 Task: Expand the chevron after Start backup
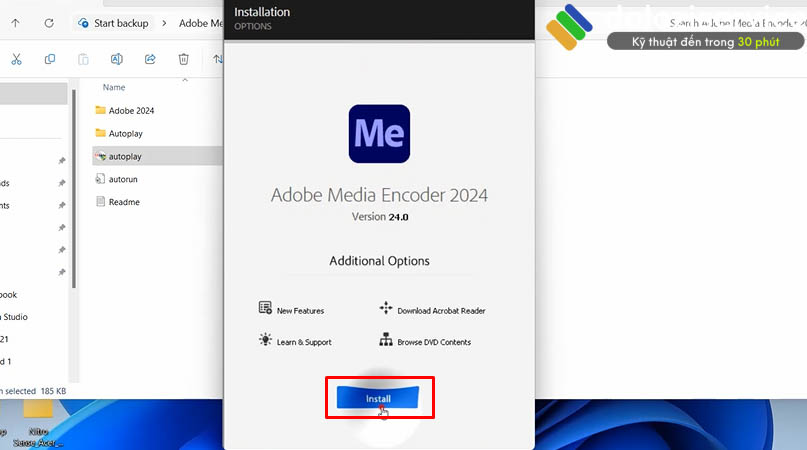[x=166, y=23]
